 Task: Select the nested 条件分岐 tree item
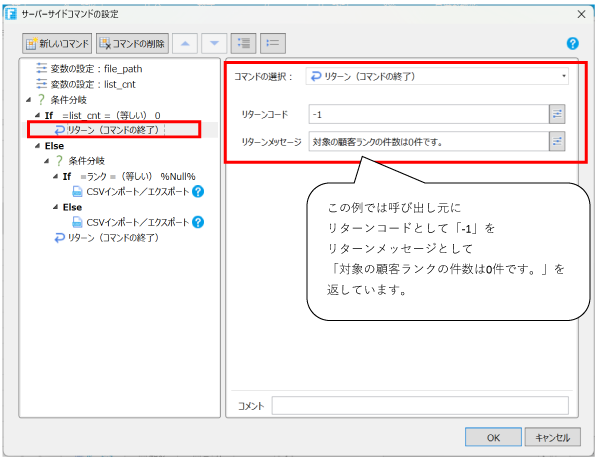click(80, 161)
